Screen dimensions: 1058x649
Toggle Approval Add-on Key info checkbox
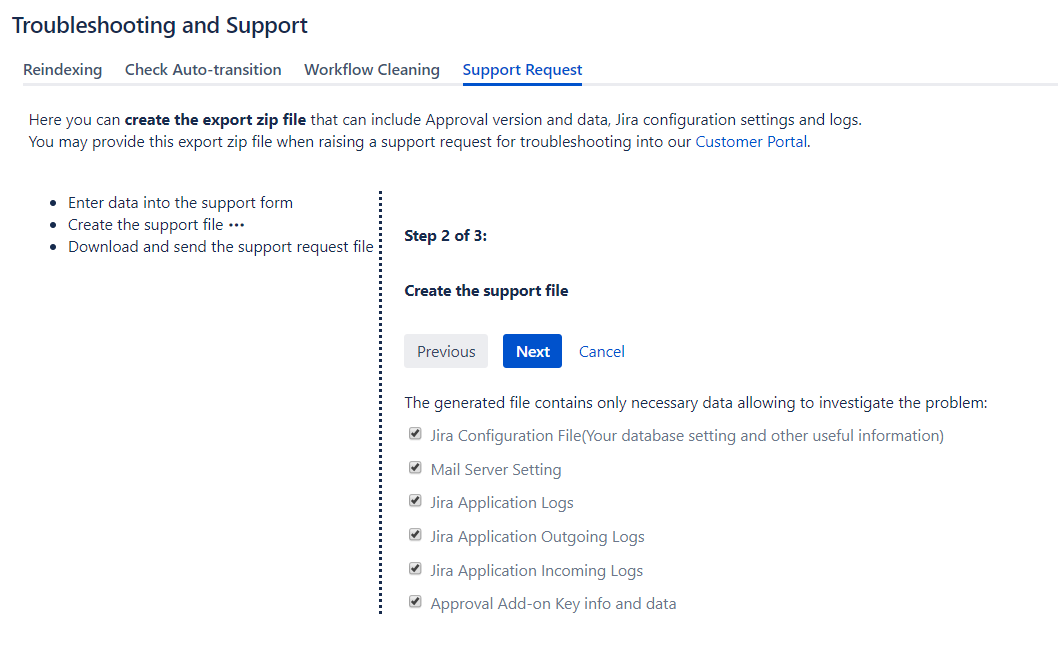(415, 602)
